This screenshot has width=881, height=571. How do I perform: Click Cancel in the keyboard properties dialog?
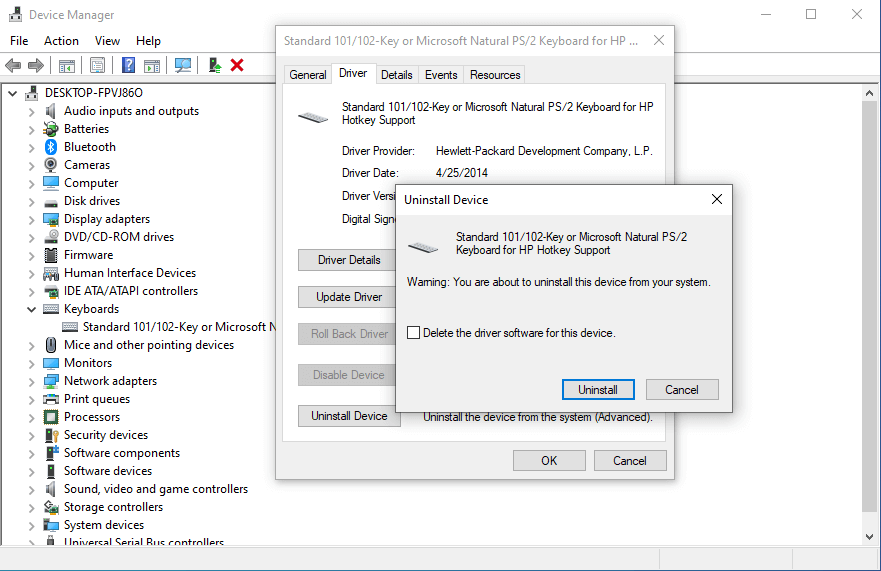click(x=629, y=460)
